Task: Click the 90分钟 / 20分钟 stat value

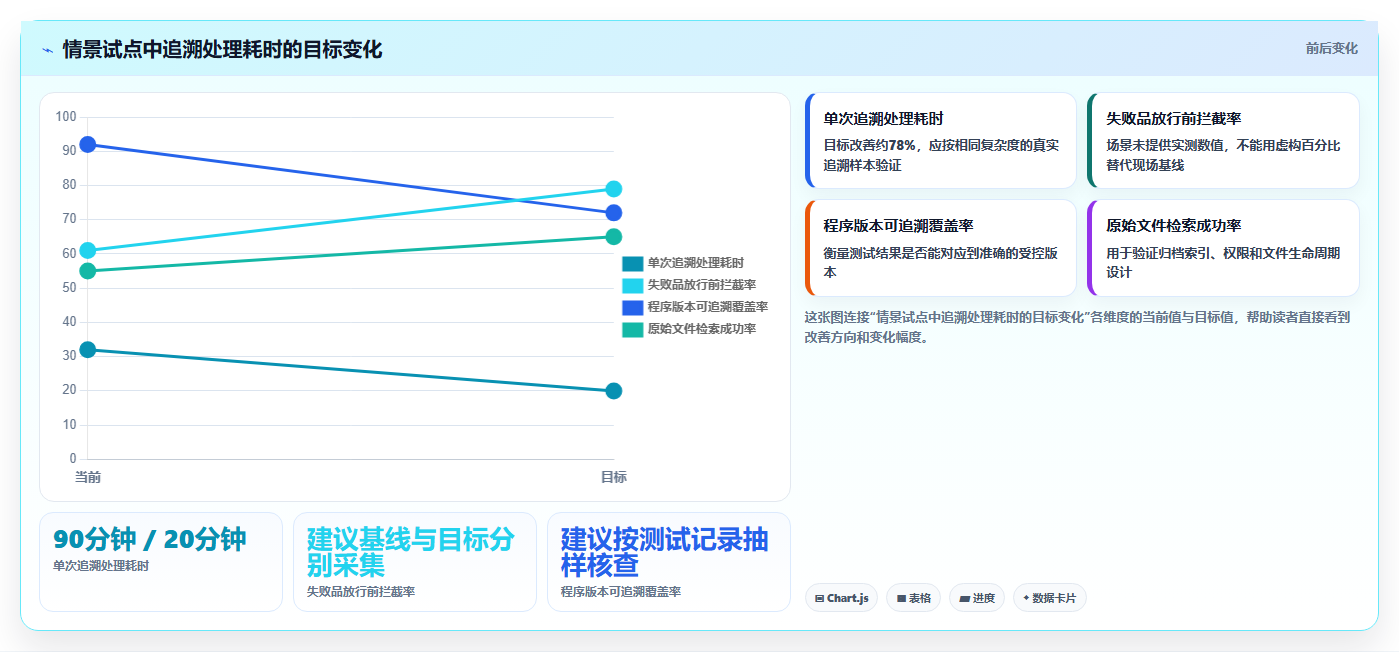Action: click(150, 539)
